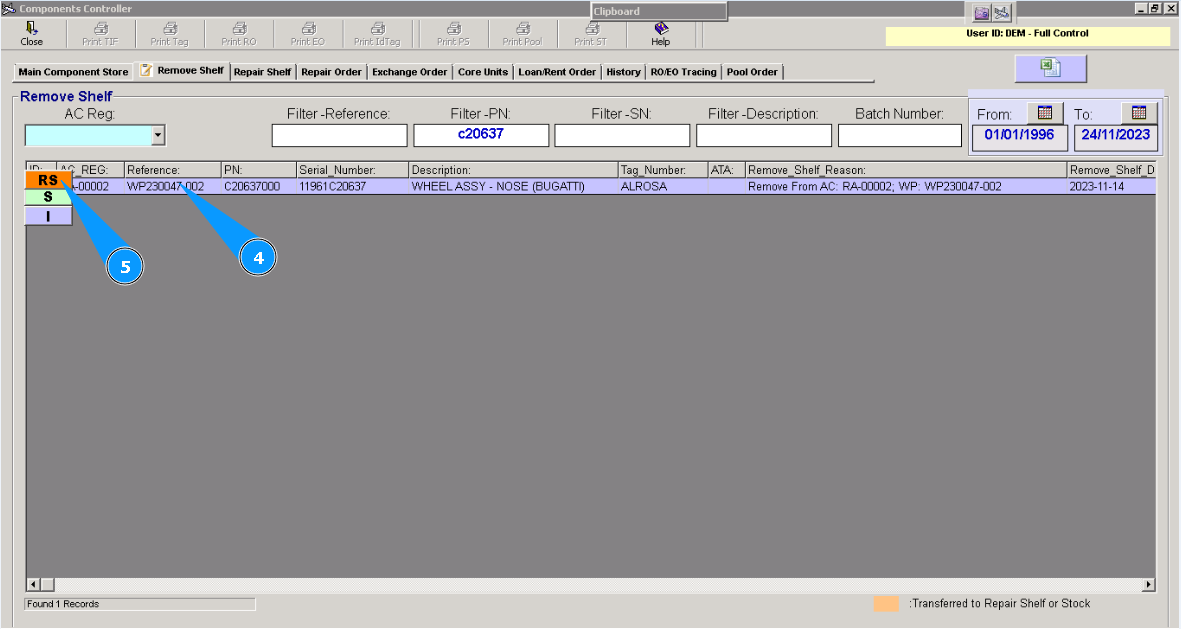Viewport: 1181px width, 630px height.
Task: Click the Print Tag toolbar icon
Action: pos(169,34)
